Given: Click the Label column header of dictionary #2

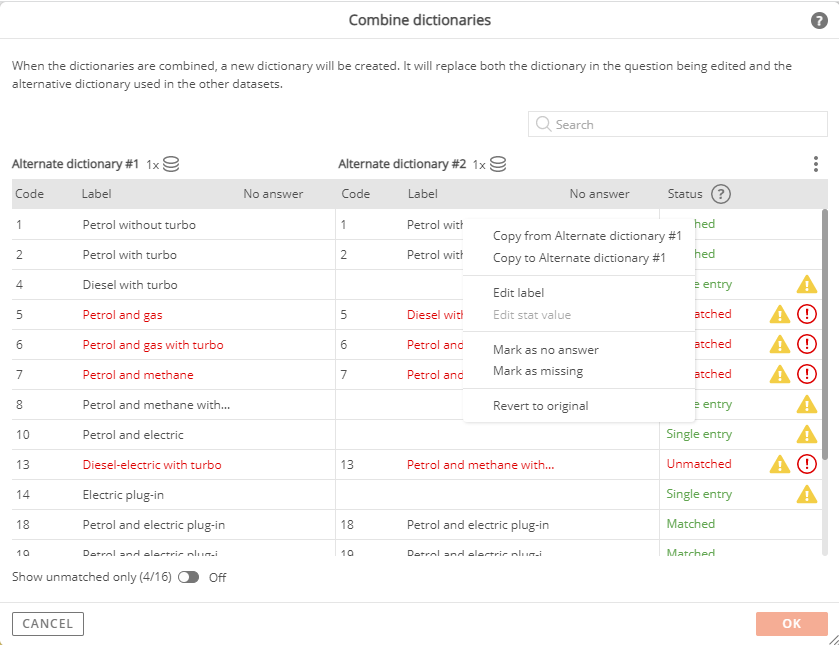Looking at the screenshot, I should coord(423,194).
